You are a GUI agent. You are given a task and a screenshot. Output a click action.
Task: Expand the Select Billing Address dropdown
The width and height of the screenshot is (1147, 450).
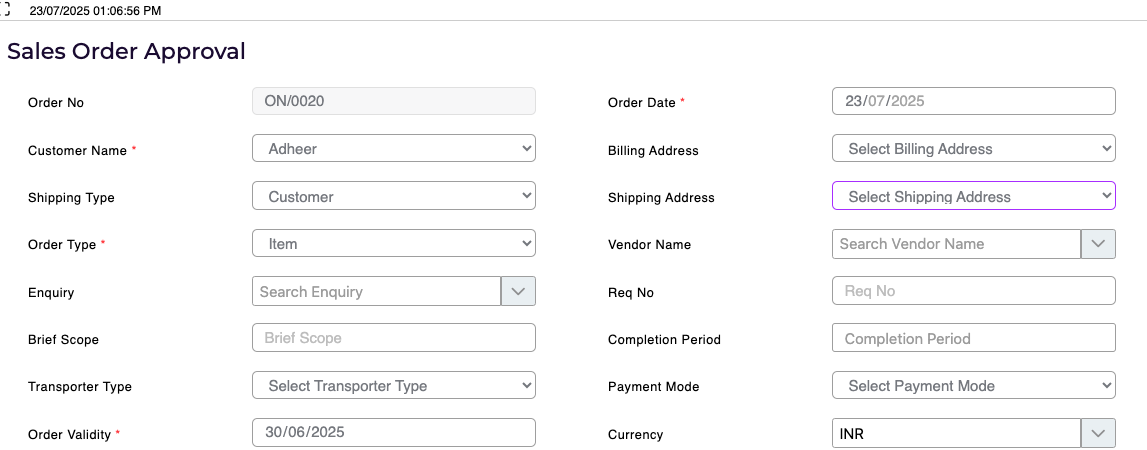tap(973, 149)
